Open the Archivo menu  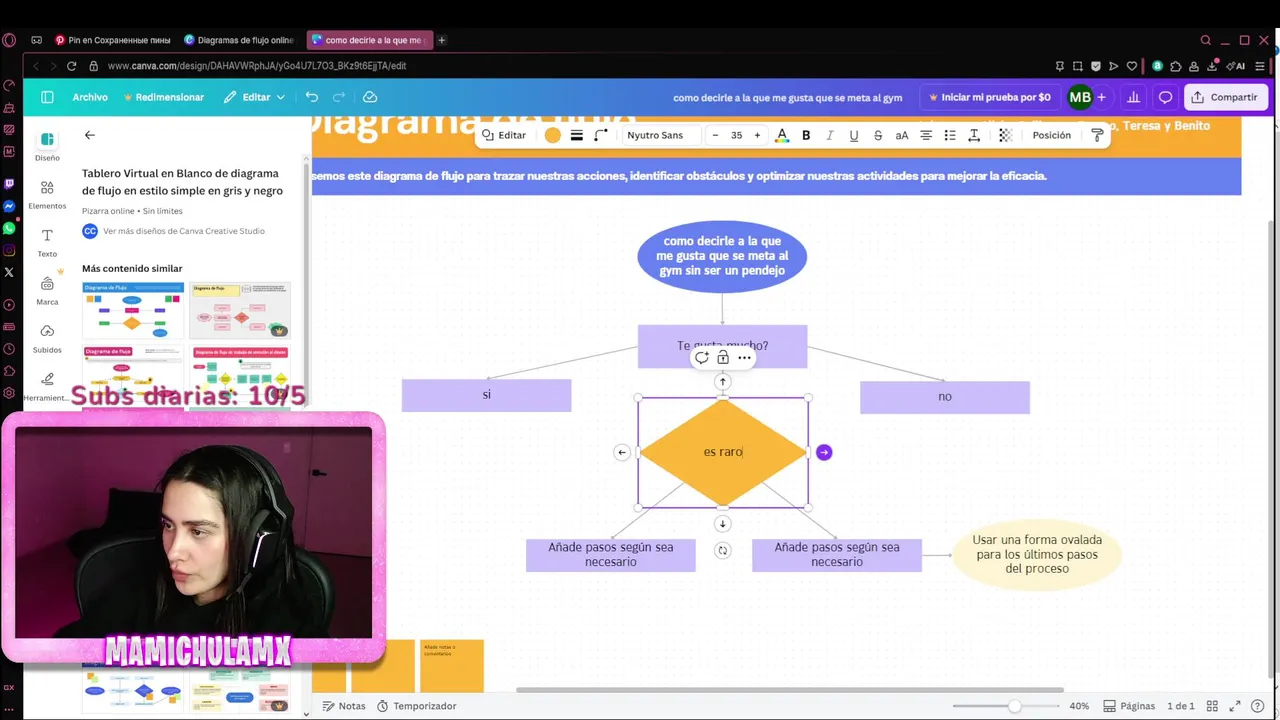click(x=90, y=97)
